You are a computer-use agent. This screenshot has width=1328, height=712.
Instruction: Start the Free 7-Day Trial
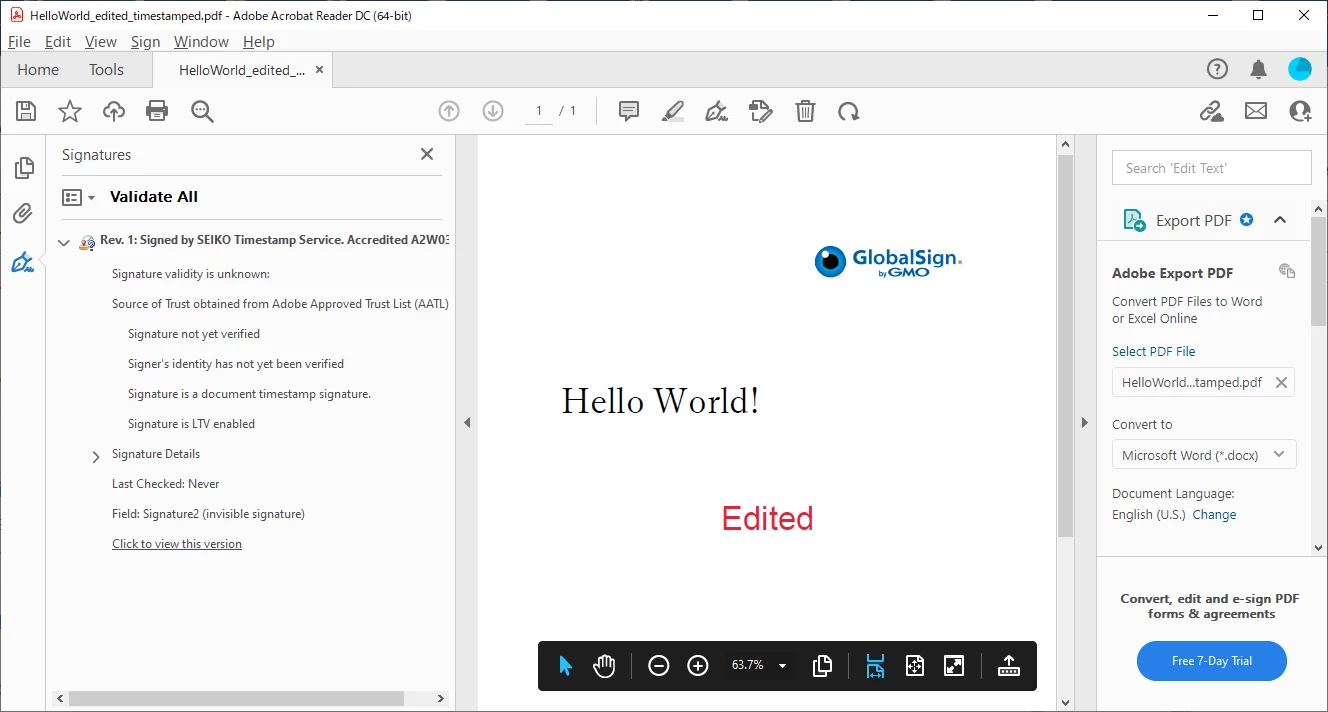(1212, 661)
